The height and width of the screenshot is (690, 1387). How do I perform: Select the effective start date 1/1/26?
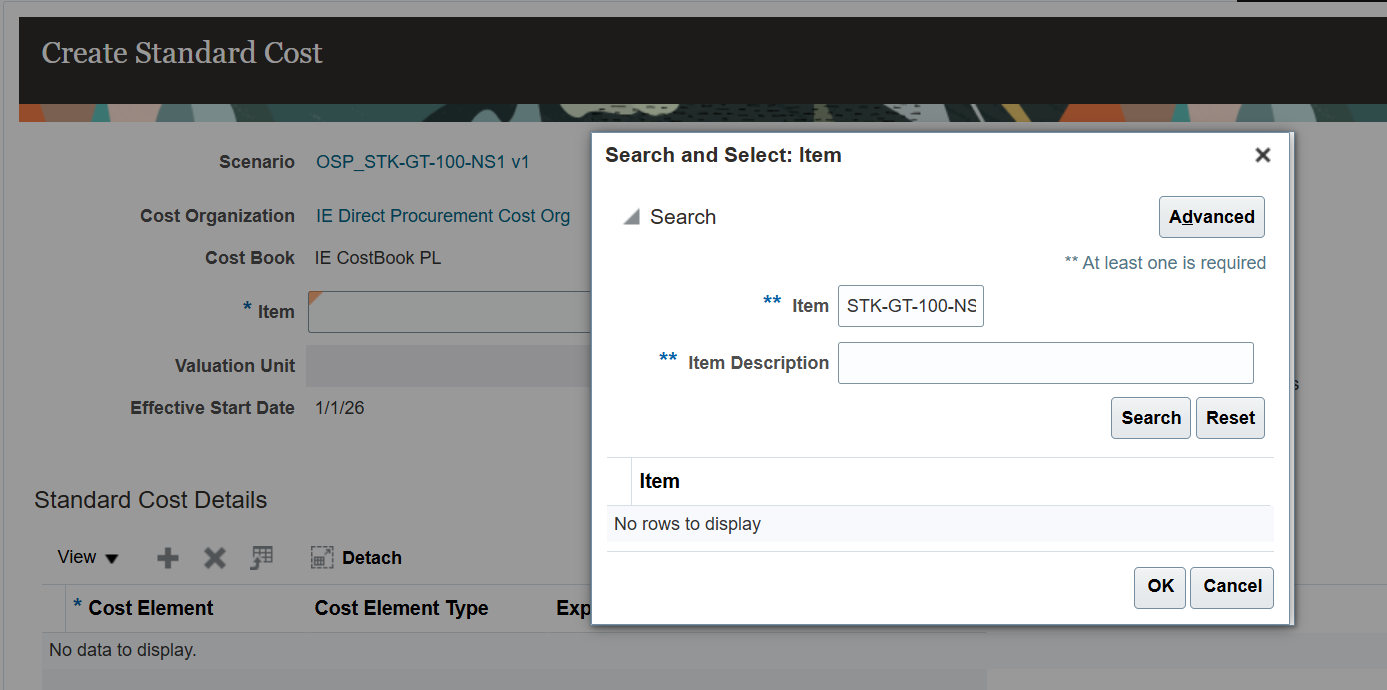click(x=339, y=408)
